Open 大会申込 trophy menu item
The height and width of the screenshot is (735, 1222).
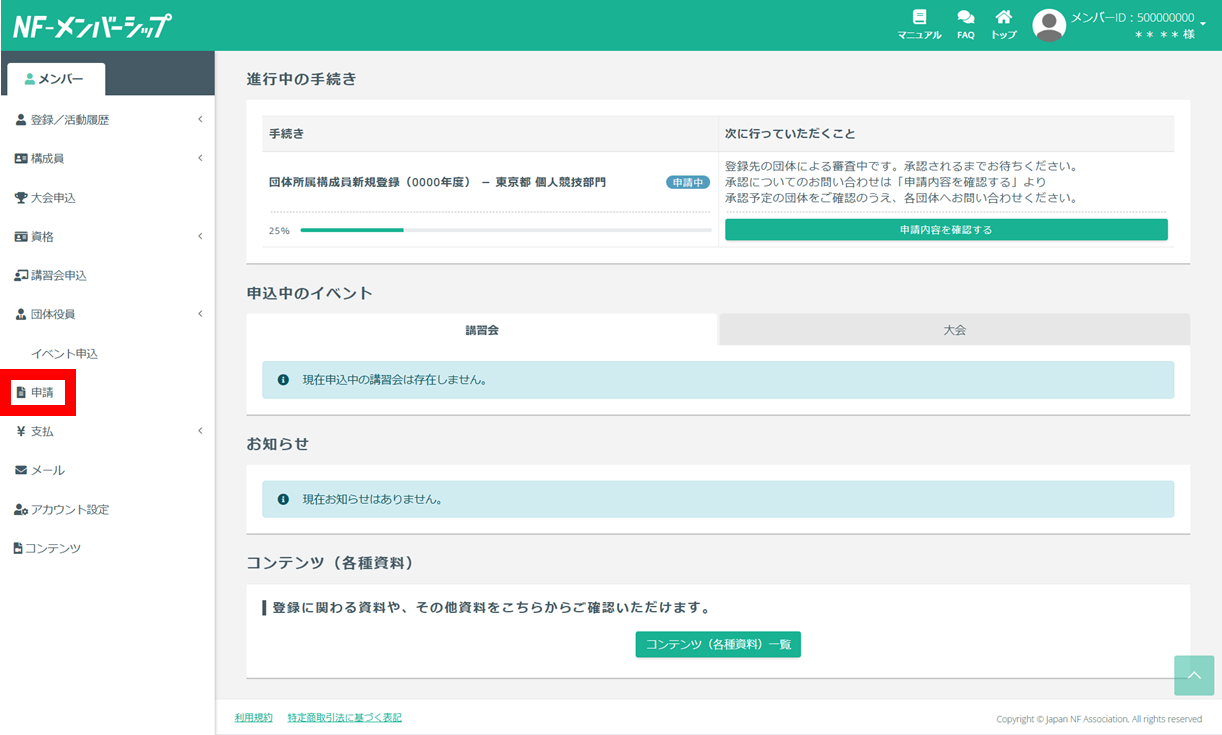pos(53,198)
